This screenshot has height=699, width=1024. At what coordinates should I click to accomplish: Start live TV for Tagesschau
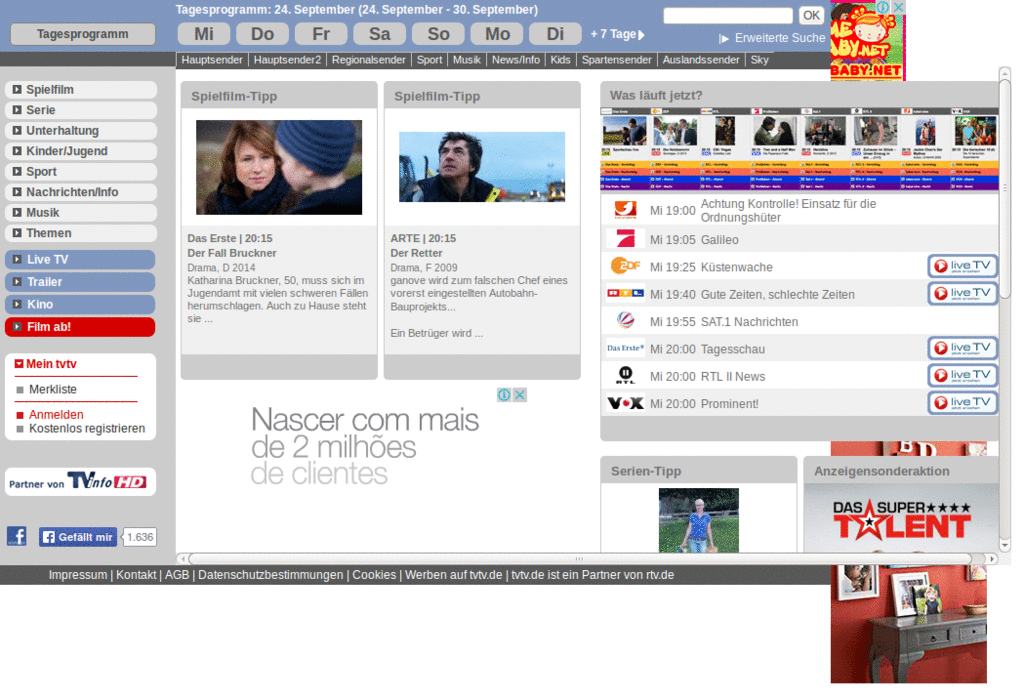(x=962, y=348)
